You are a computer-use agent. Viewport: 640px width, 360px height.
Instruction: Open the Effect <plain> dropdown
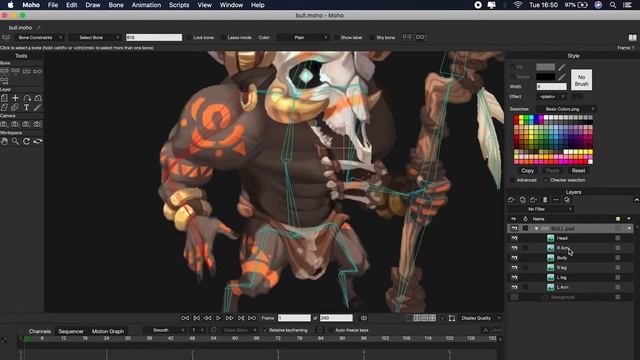(x=551, y=97)
